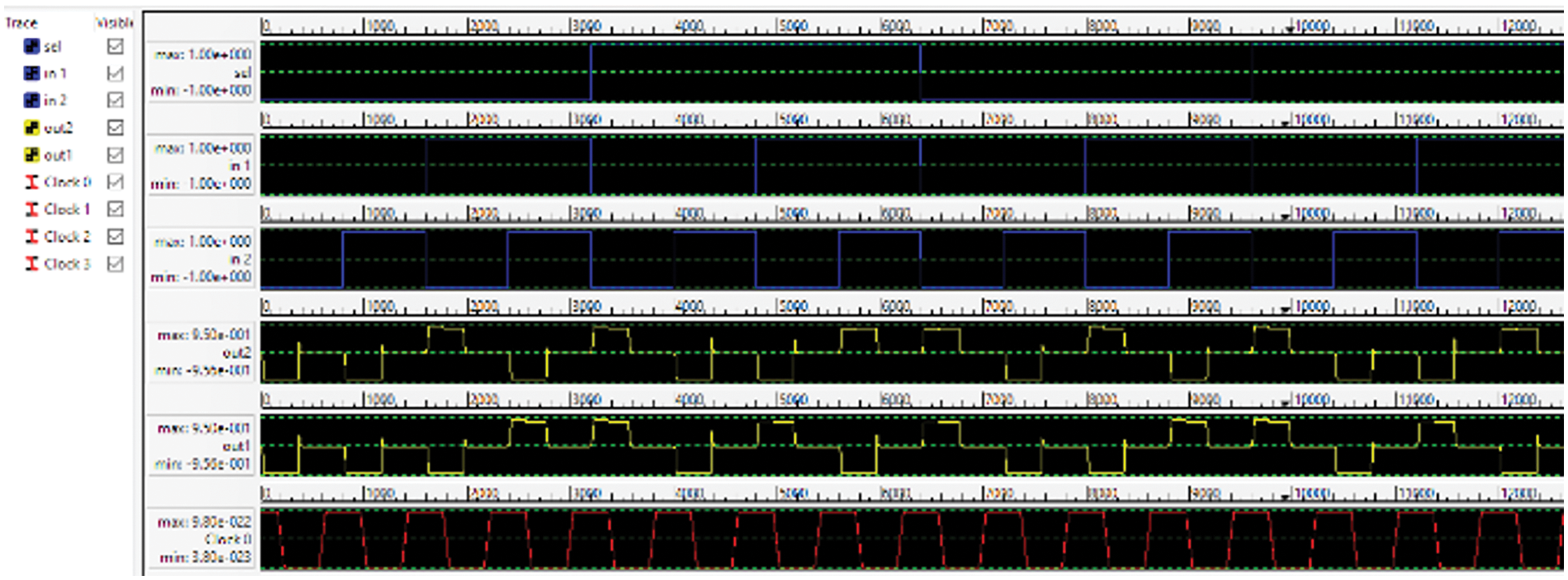This screenshot has width=1568, height=580.
Task: Select the red Clock 1 trace icon
Action: (x=32, y=210)
